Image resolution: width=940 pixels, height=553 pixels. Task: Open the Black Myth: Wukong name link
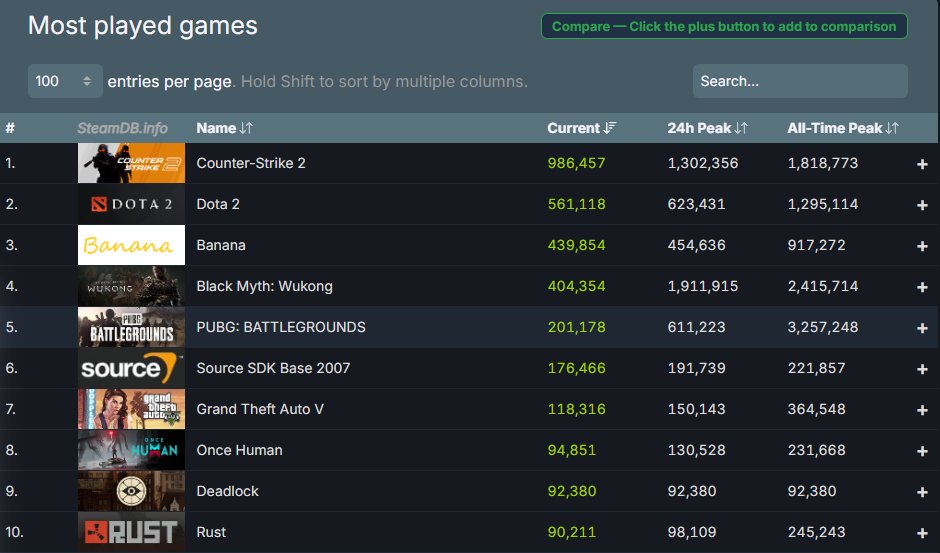click(264, 286)
